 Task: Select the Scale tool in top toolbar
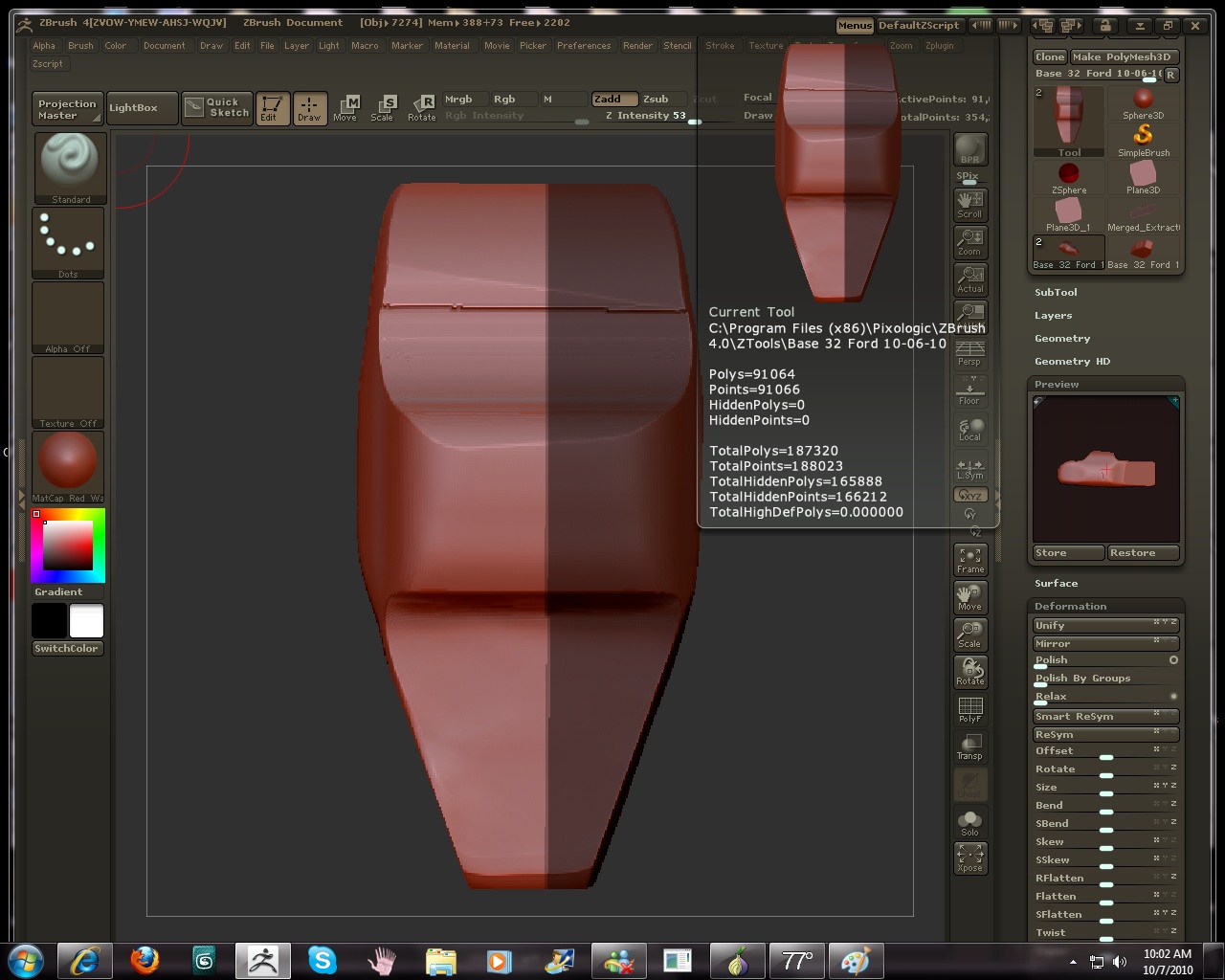[x=383, y=107]
